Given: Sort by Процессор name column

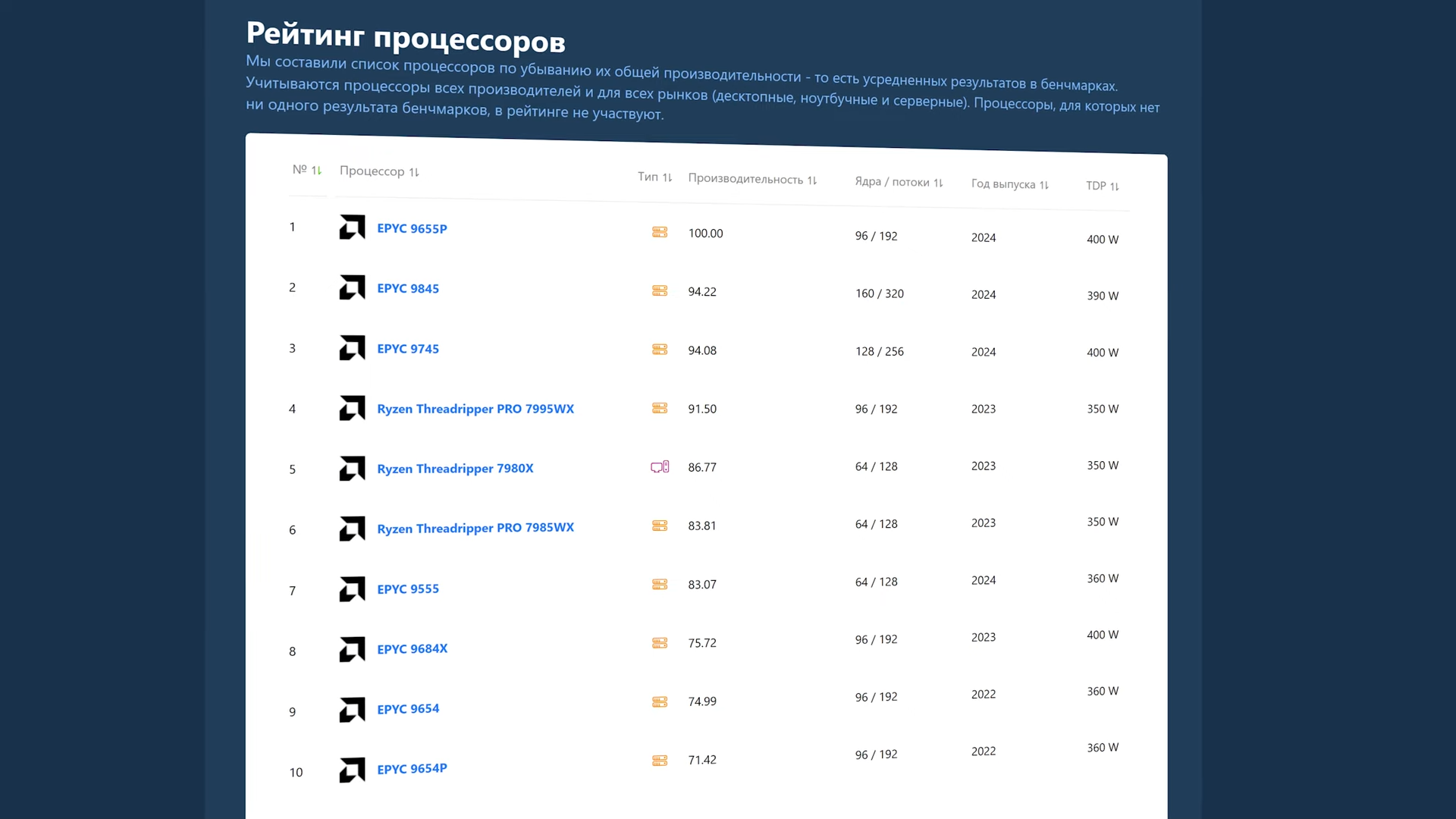Looking at the screenshot, I should 379,171.
